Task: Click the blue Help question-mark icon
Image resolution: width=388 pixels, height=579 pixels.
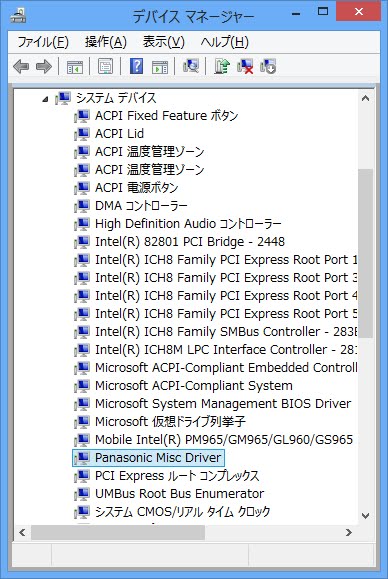Action: click(136, 66)
